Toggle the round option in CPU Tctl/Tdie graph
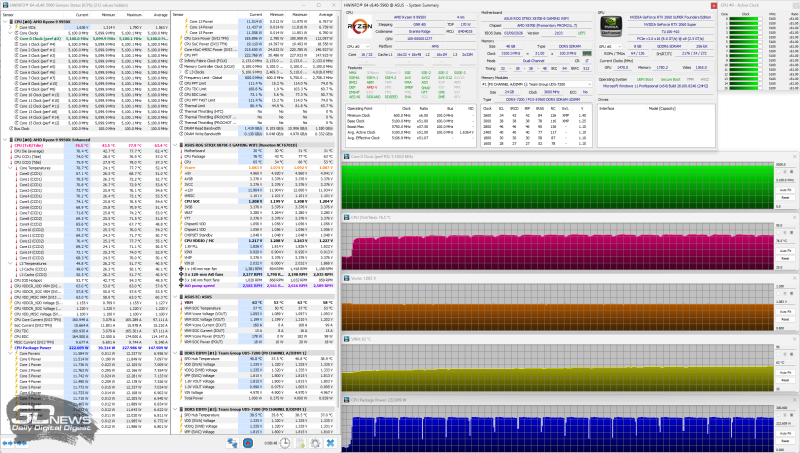This screenshot has height=453, width=800. pos(779,232)
